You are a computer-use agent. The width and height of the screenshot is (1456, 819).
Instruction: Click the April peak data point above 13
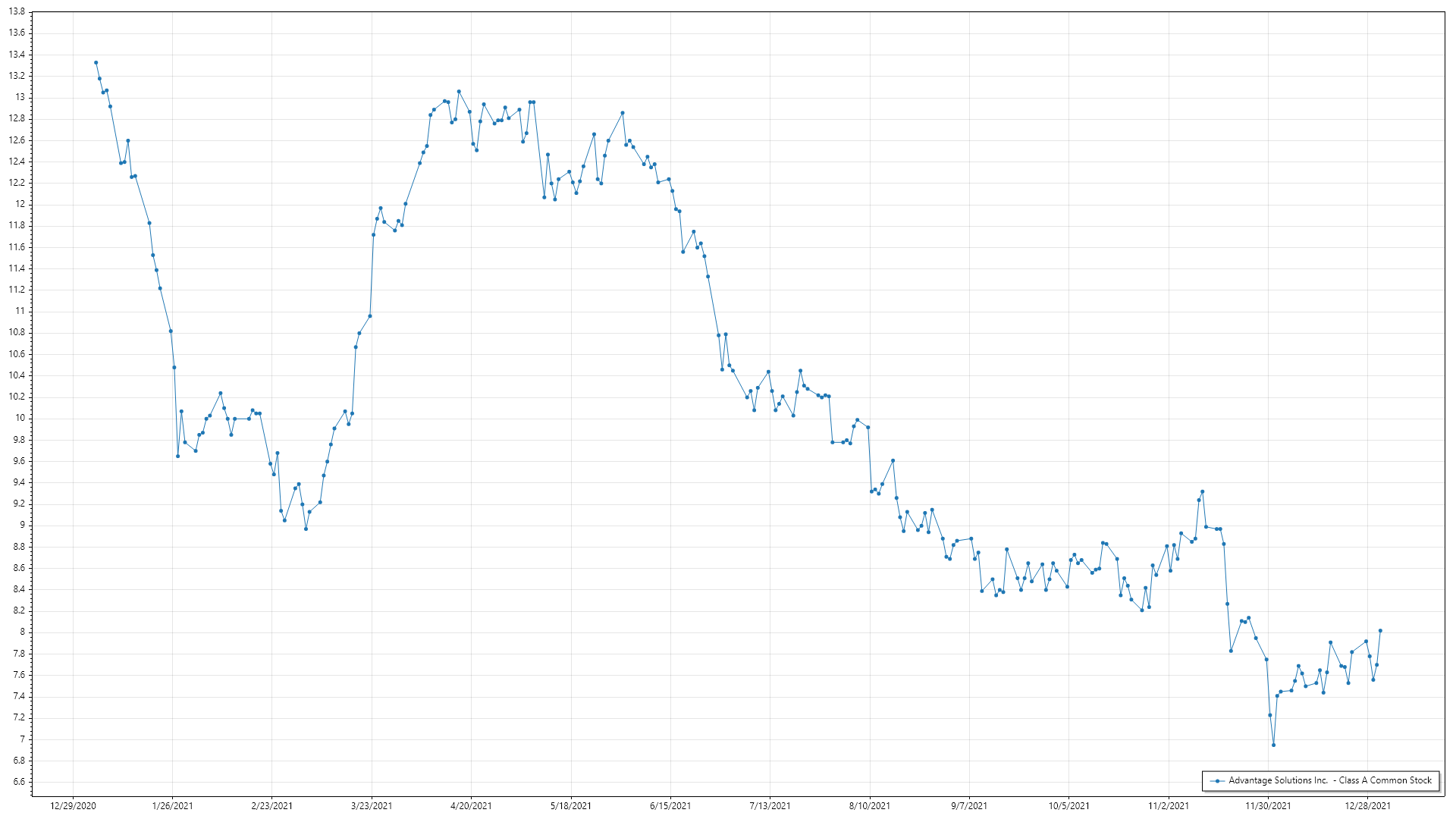pos(459,92)
